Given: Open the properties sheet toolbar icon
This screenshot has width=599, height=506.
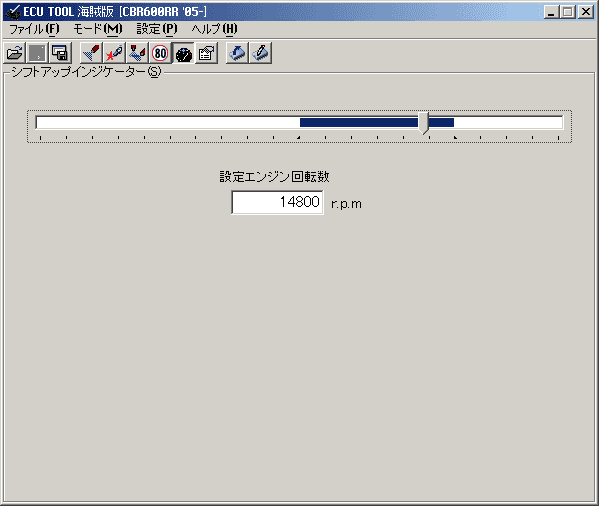Looking at the screenshot, I should pyautogui.click(x=207, y=53).
